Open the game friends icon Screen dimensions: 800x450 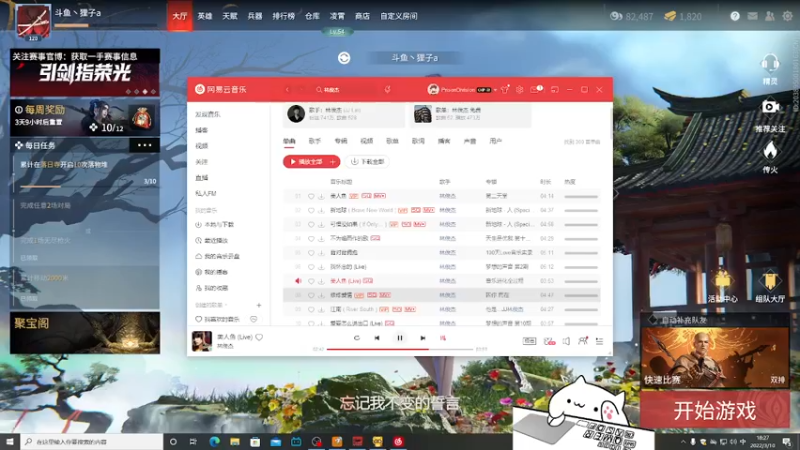(769, 16)
